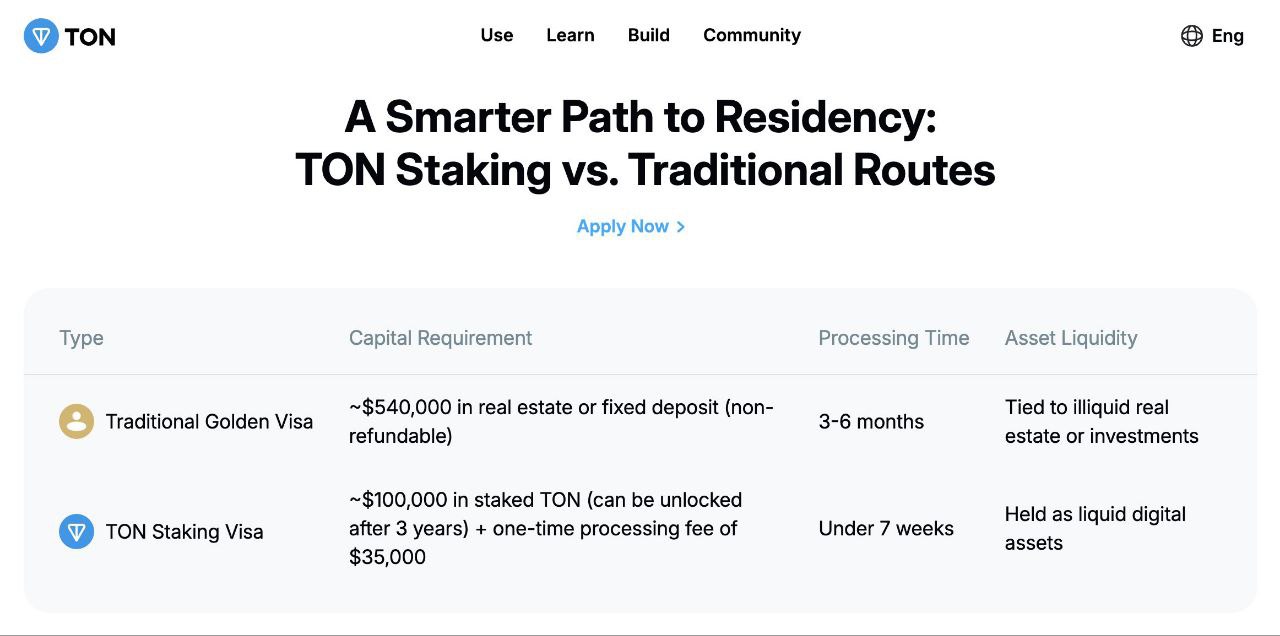Click the TON logo icon in header
This screenshot has width=1280, height=636.
(x=41, y=36)
